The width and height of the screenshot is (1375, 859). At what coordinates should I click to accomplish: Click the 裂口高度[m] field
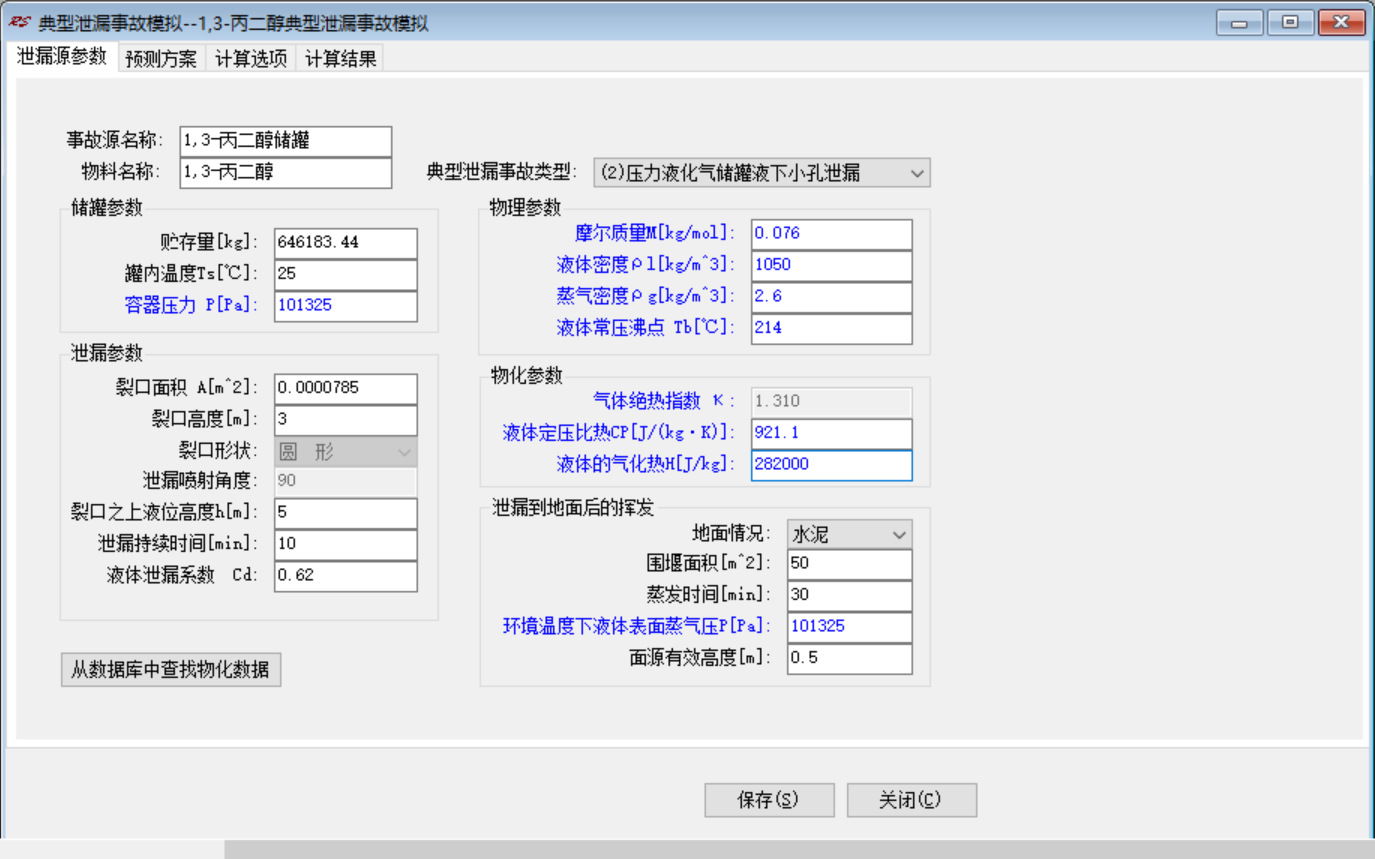point(346,420)
